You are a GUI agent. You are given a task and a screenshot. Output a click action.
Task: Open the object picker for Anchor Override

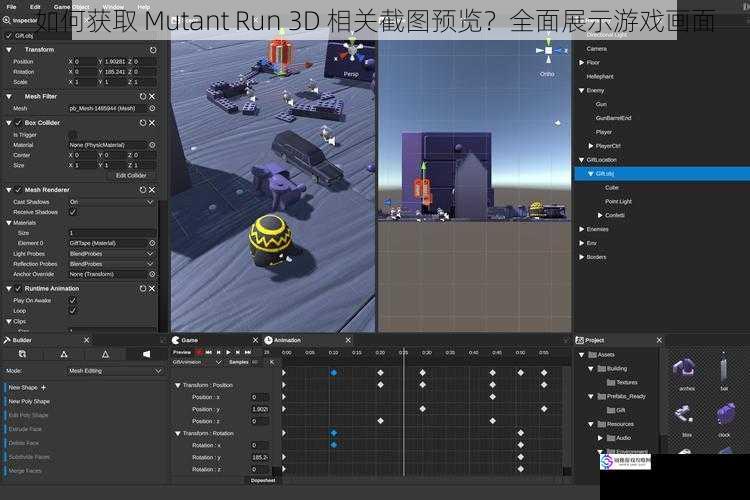click(152, 274)
